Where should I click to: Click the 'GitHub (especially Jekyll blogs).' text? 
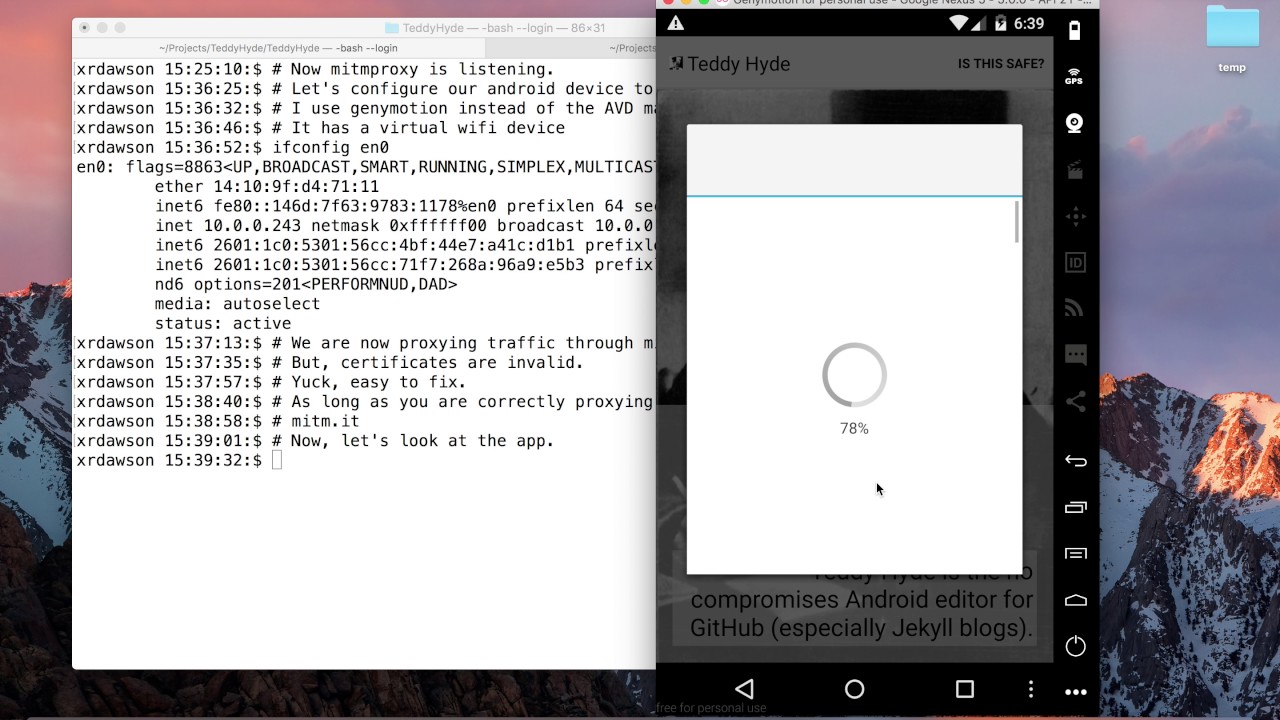[x=861, y=628]
